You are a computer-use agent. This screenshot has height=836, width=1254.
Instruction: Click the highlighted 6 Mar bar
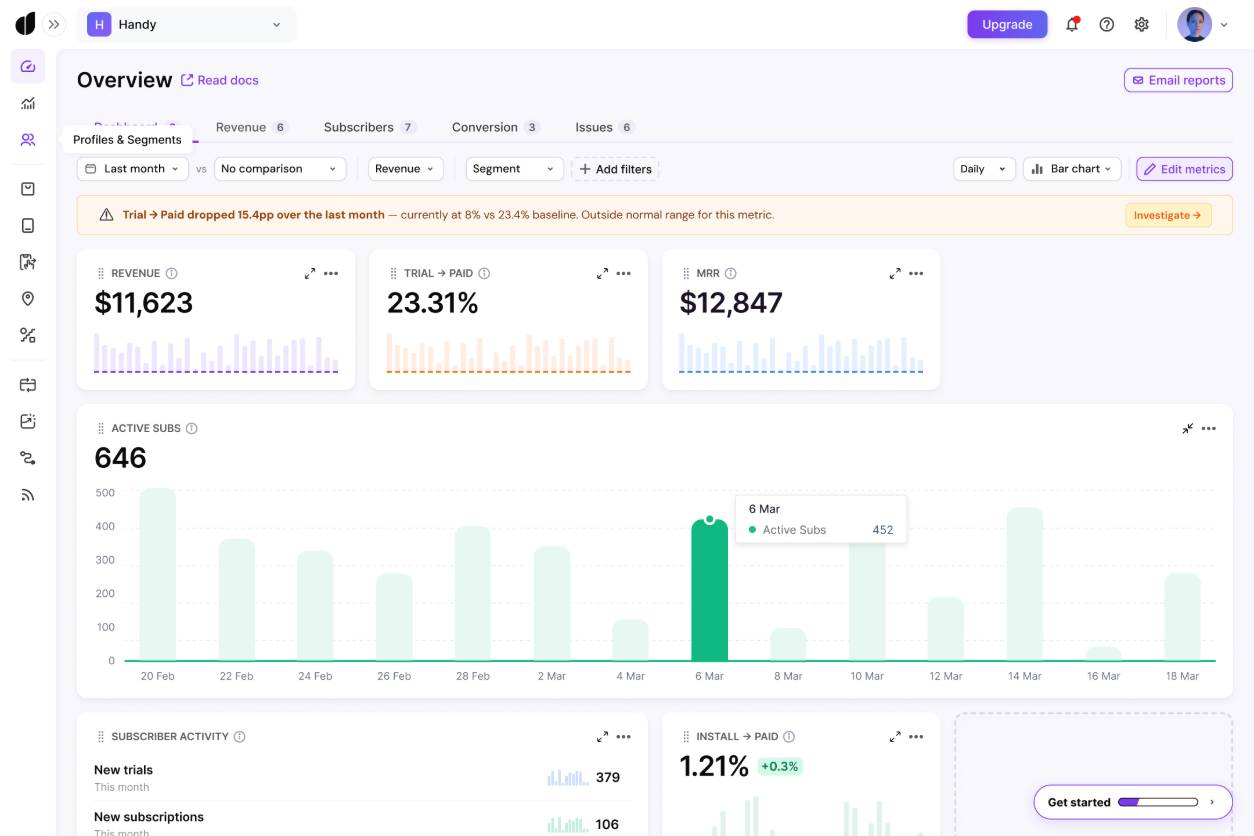point(709,590)
